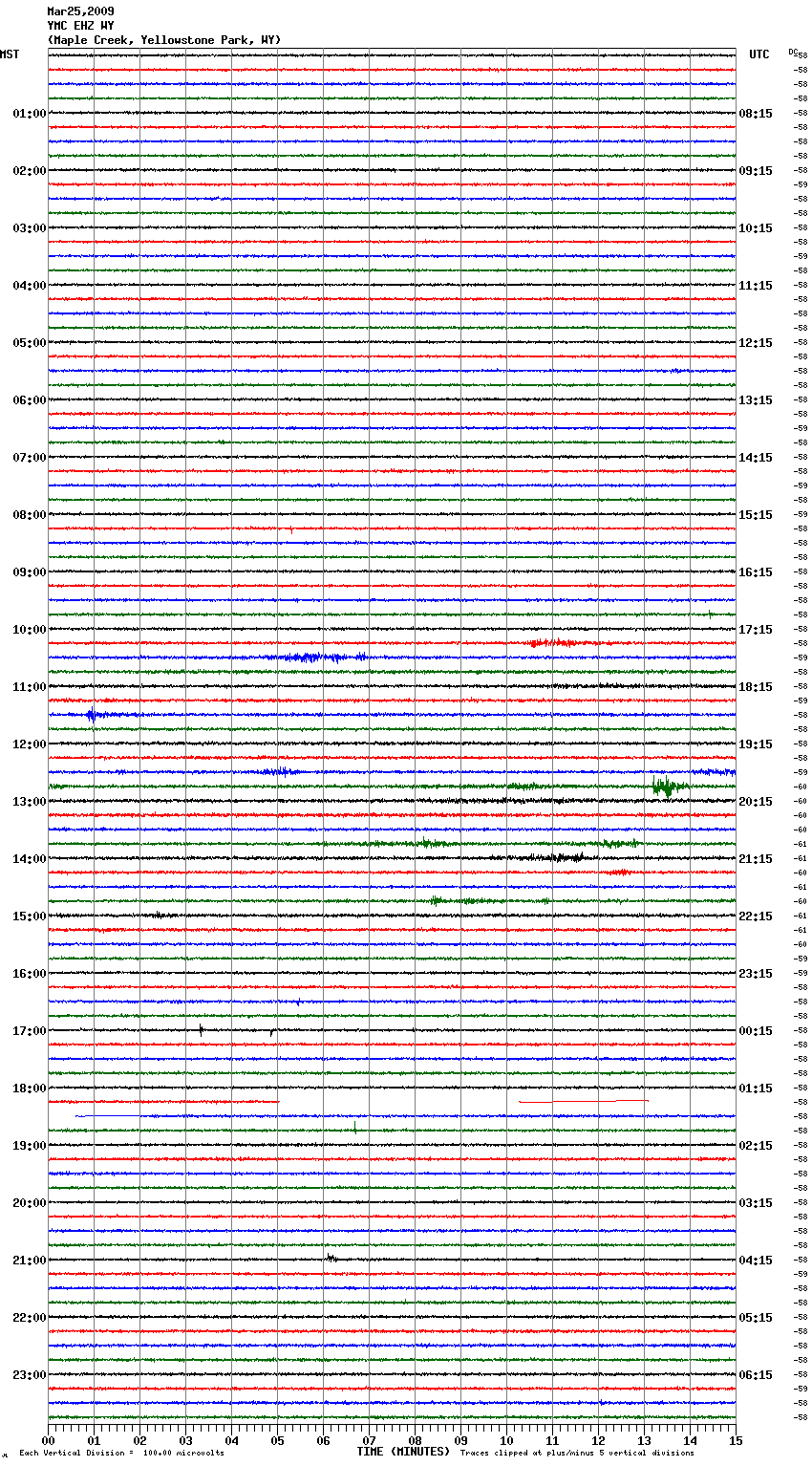
Task: Select the station code text YMC EHZ WY
Action: coord(80,26)
